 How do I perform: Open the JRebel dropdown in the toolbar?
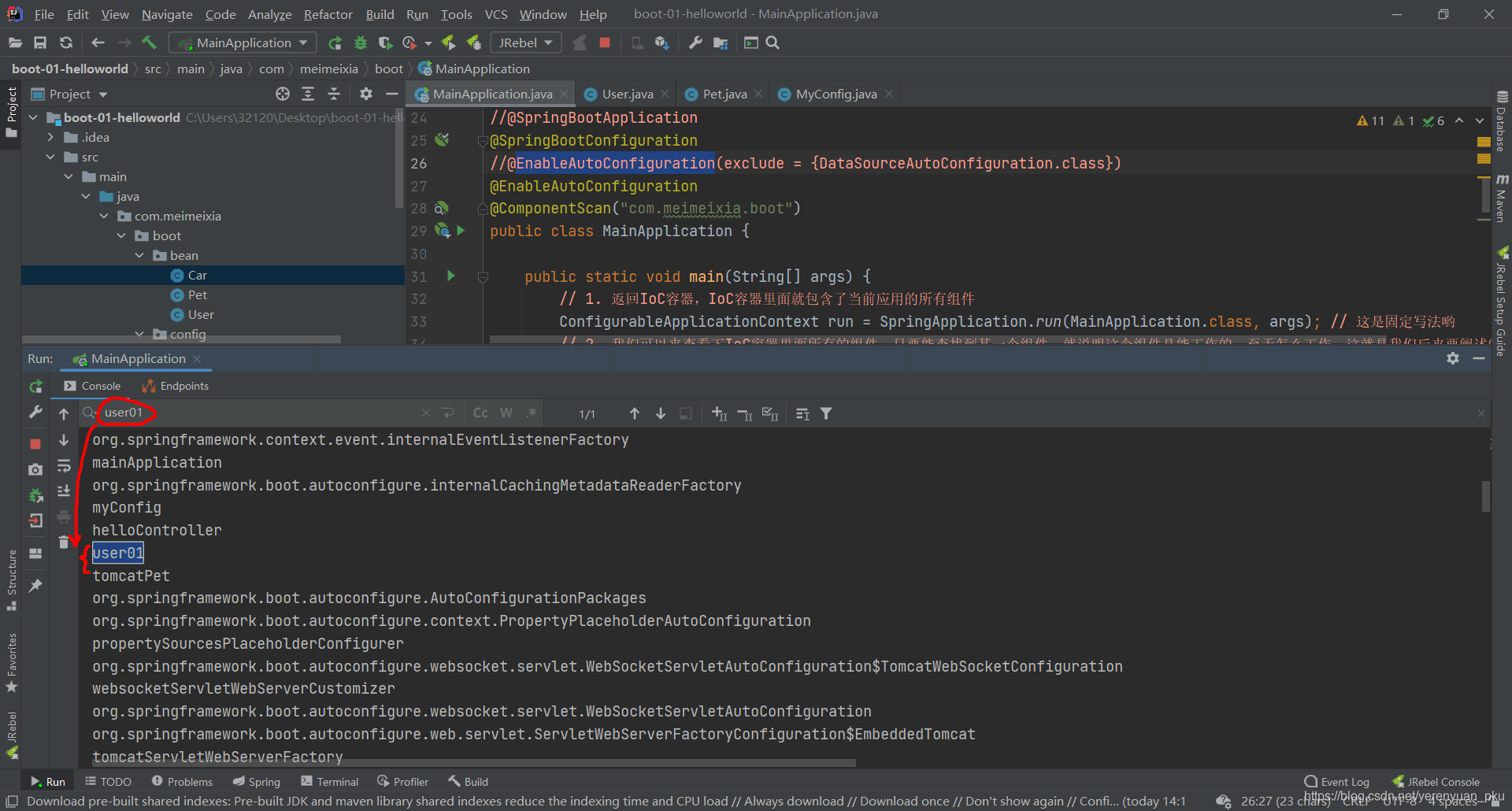tap(525, 43)
